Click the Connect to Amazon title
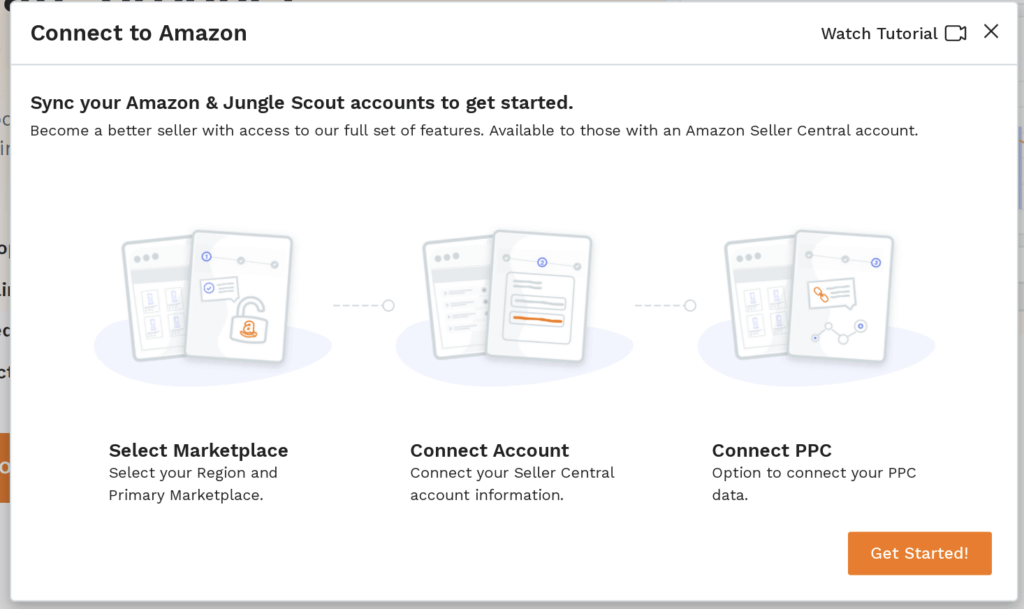 point(138,33)
